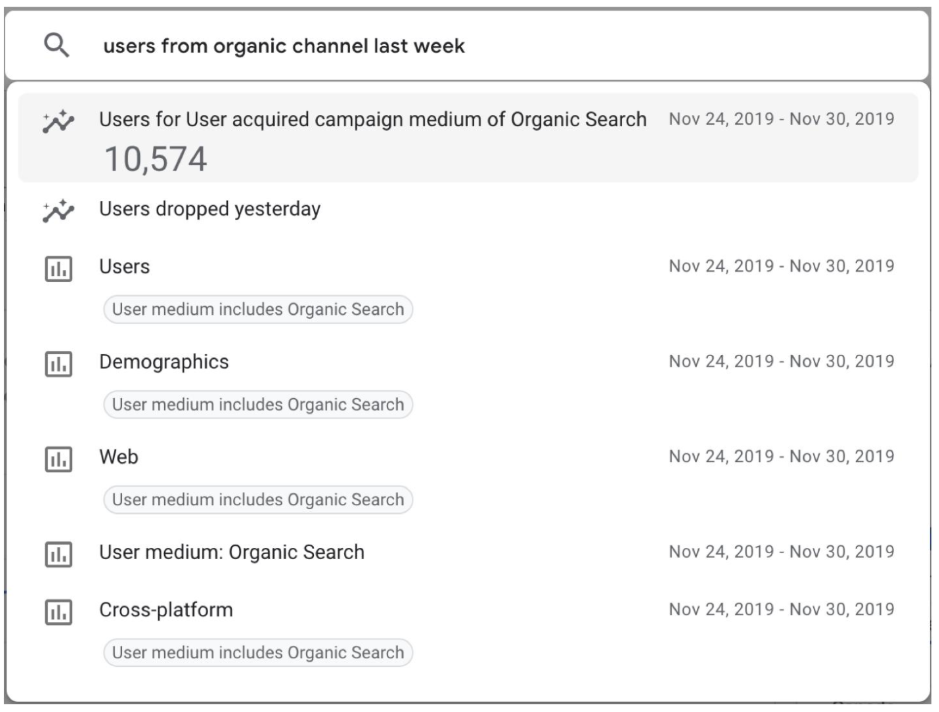
Task: Click the insights sparkle icon beside Organic Search users
Action: [57, 123]
